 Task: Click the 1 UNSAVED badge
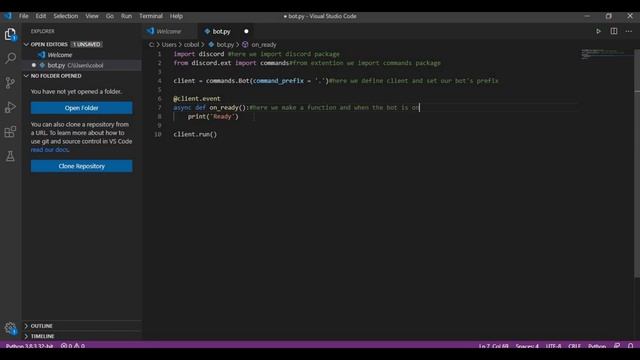[x=87, y=44]
